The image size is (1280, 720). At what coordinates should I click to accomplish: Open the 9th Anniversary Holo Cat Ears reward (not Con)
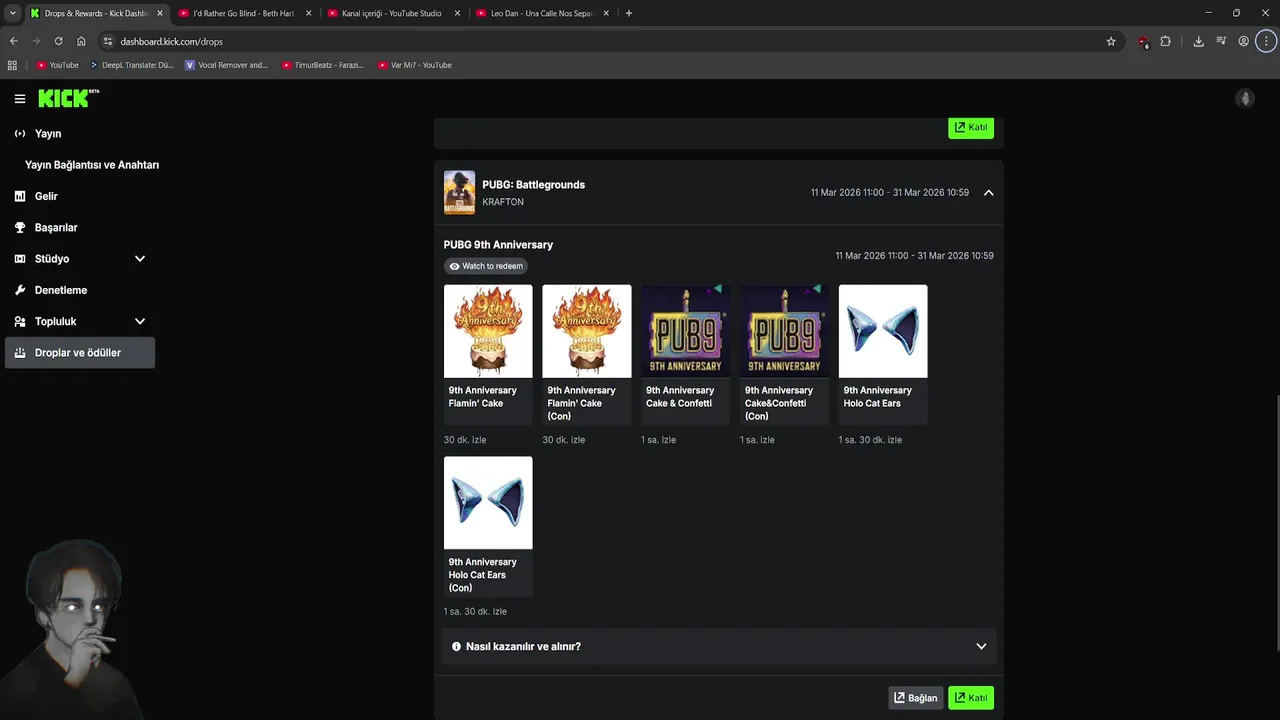883,331
